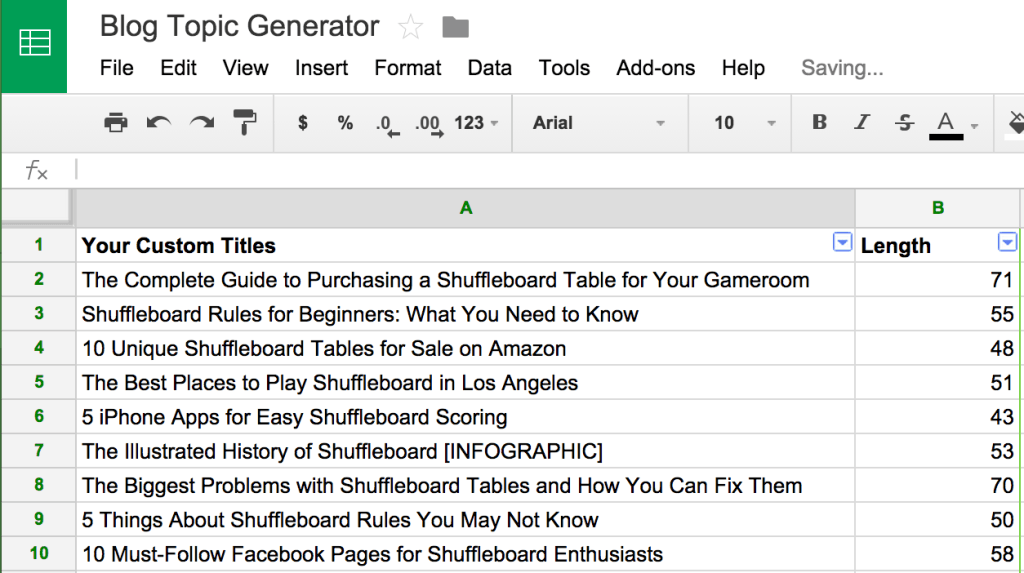The height and width of the screenshot is (573, 1024).
Task: Select row 5 header
Action: 39,382
